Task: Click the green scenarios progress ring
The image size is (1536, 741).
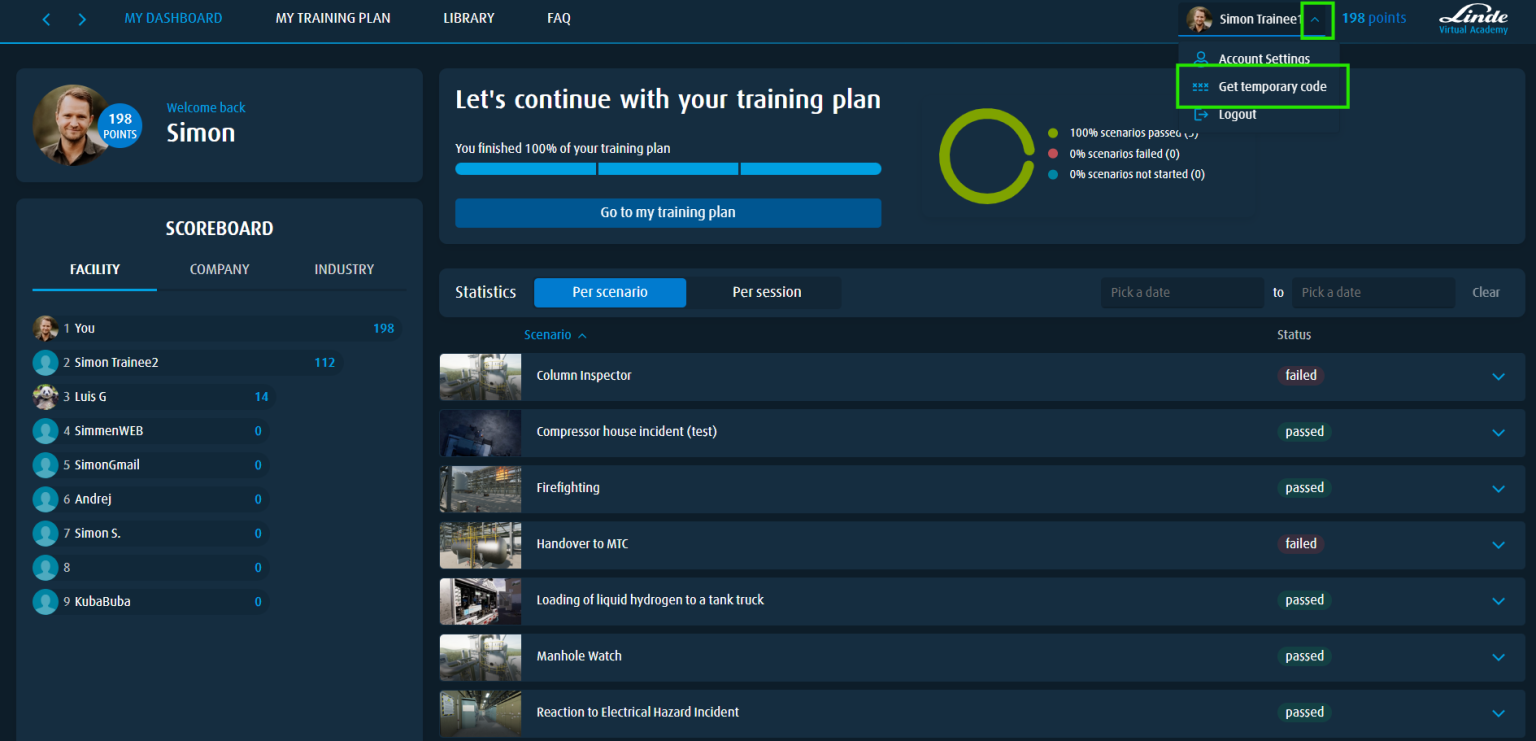Action: pos(987,156)
